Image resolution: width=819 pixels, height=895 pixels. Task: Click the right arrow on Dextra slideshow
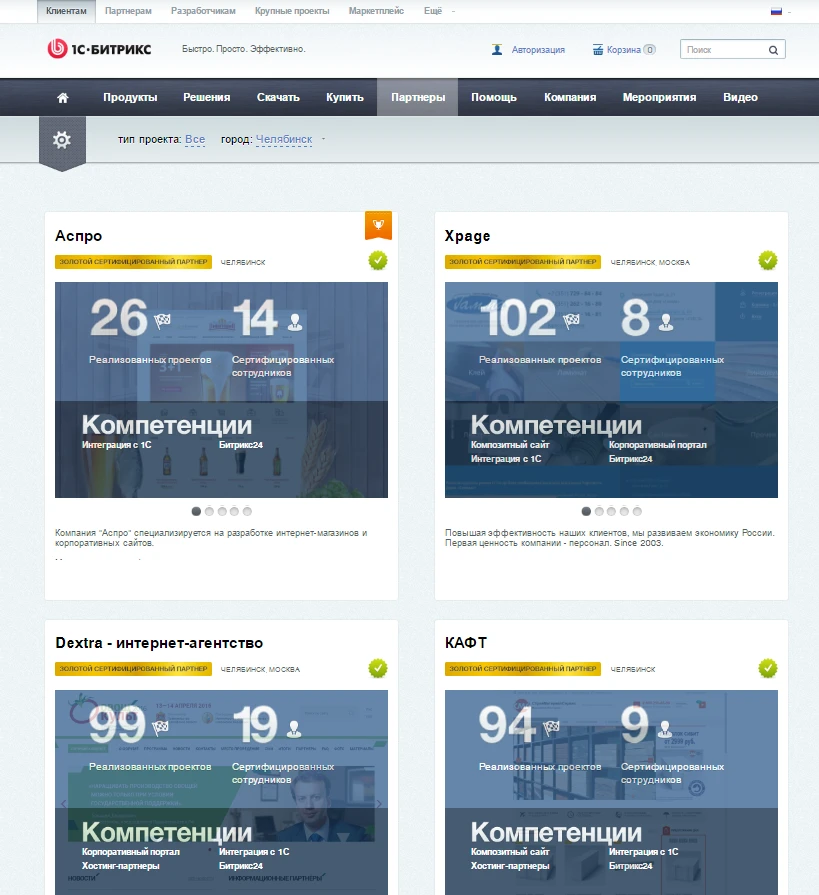(379, 804)
